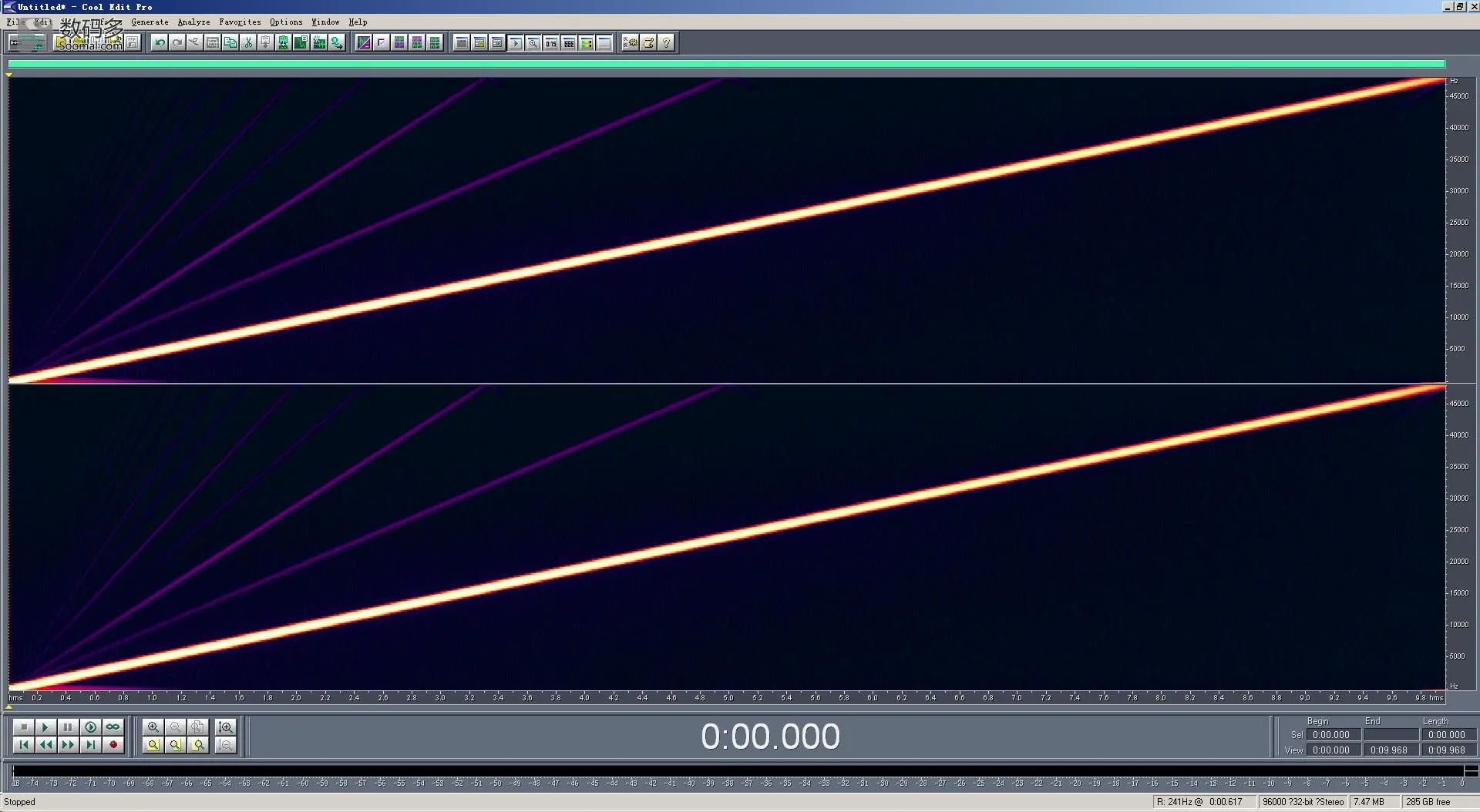The width and height of the screenshot is (1480, 812).
Task: Open the Options menu
Action: tap(286, 22)
